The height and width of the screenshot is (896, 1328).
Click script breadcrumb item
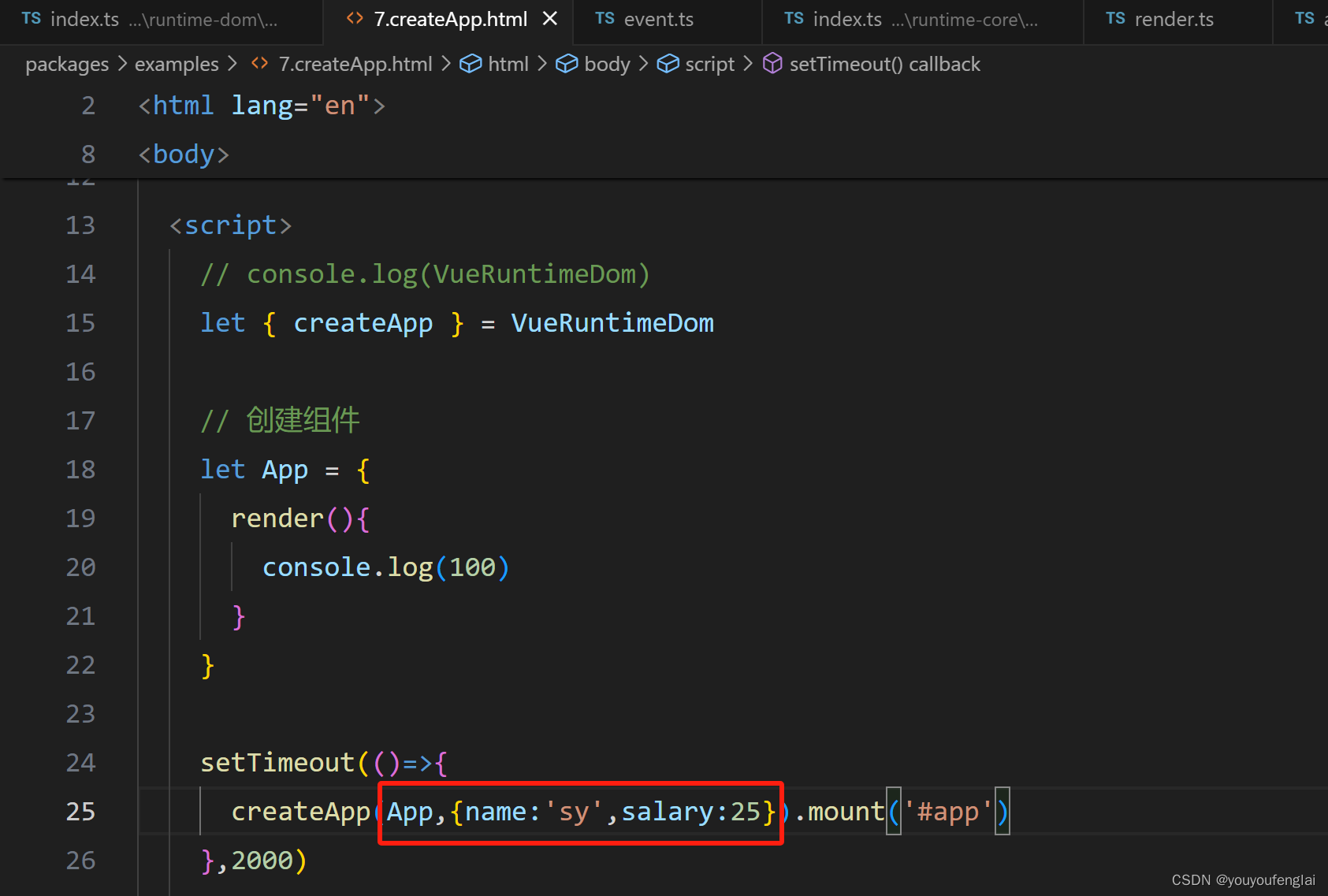[709, 64]
